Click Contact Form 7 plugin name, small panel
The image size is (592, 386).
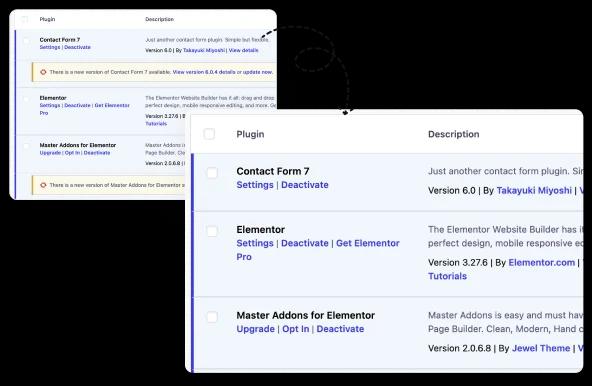[60, 40]
